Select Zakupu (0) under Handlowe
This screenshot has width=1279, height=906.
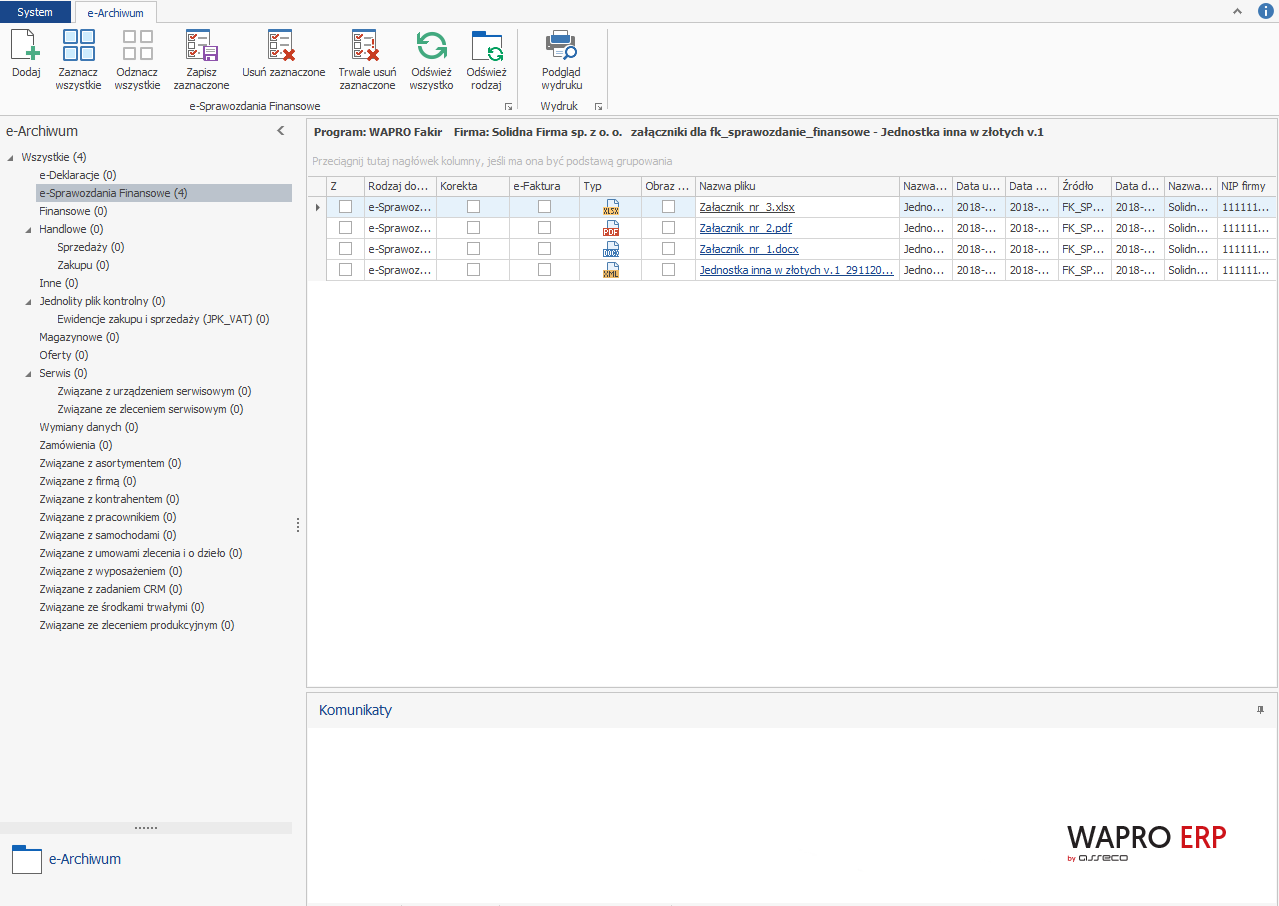(x=83, y=265)
